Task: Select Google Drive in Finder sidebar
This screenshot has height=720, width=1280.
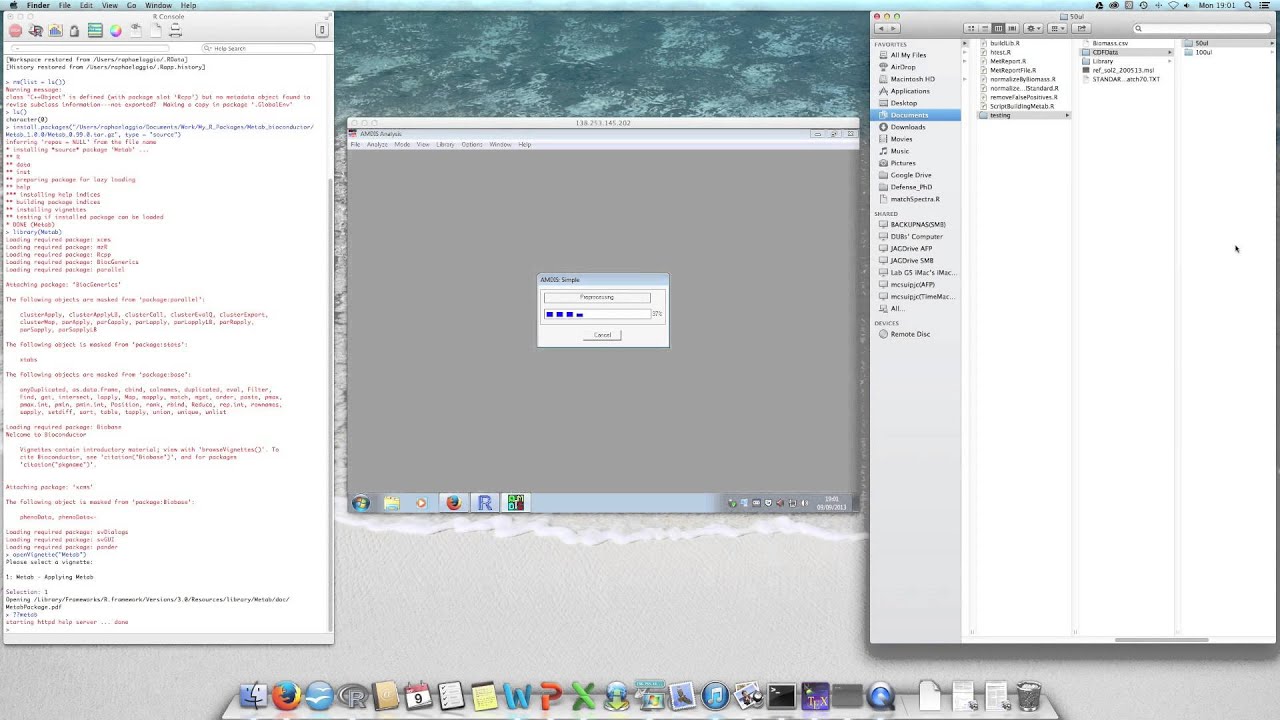Action: pos(911,175)
